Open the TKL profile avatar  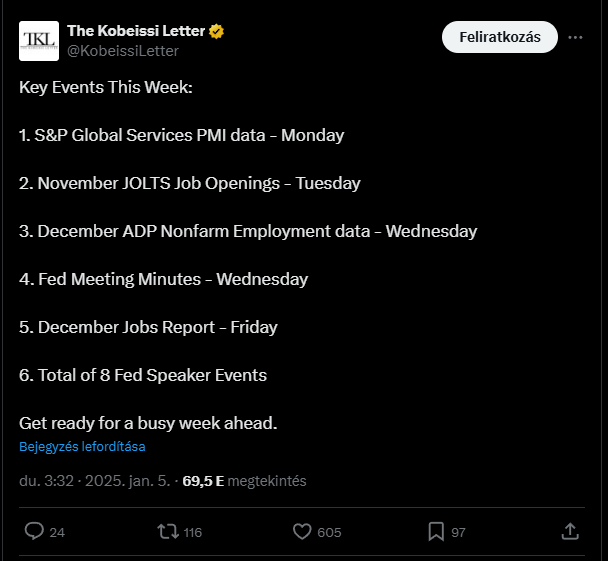39,41
